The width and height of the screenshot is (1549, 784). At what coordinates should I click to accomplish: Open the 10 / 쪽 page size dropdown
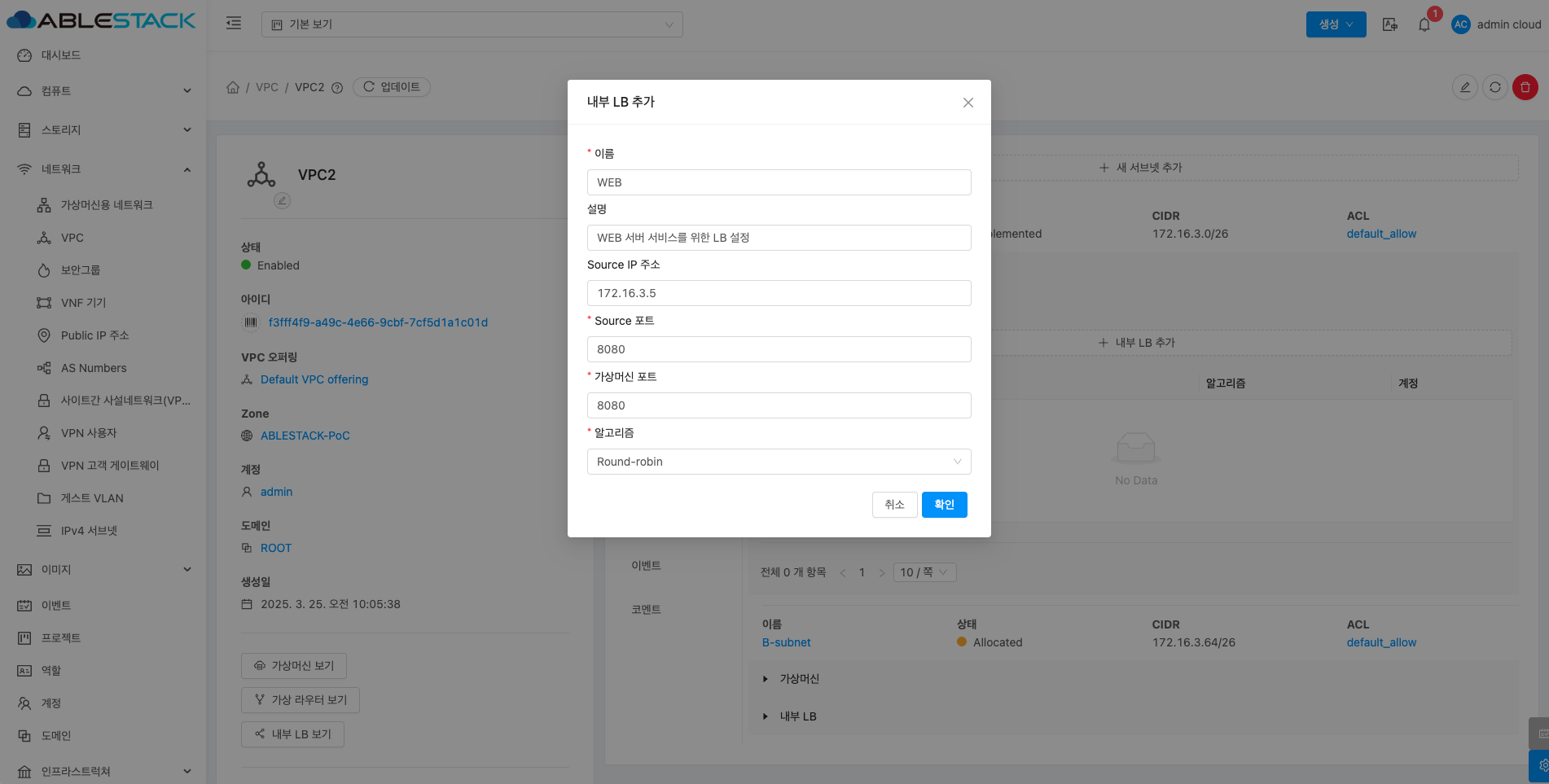[925, 572]
